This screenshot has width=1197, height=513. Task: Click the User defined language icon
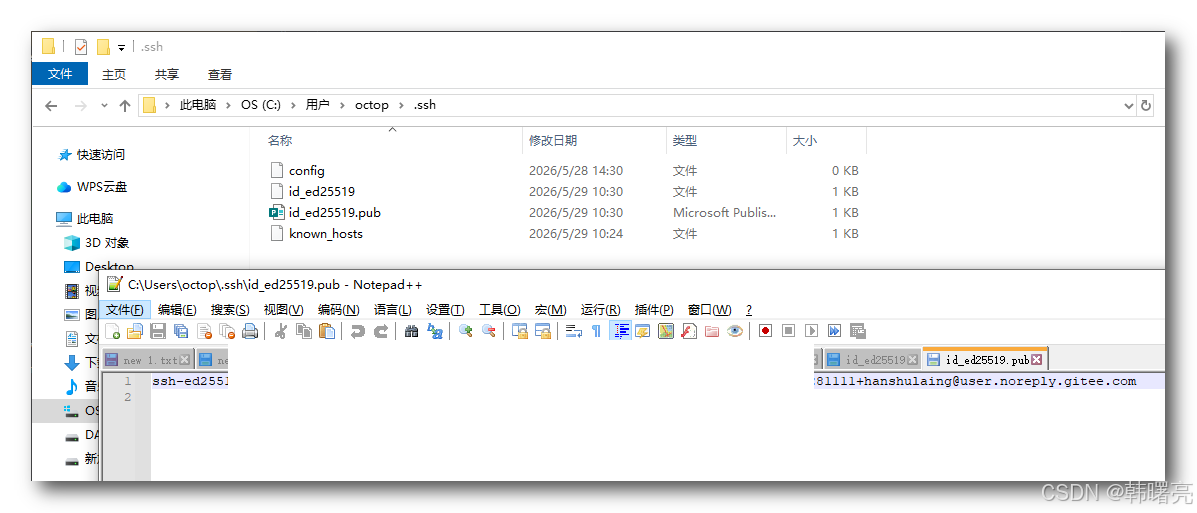(643, 331)
